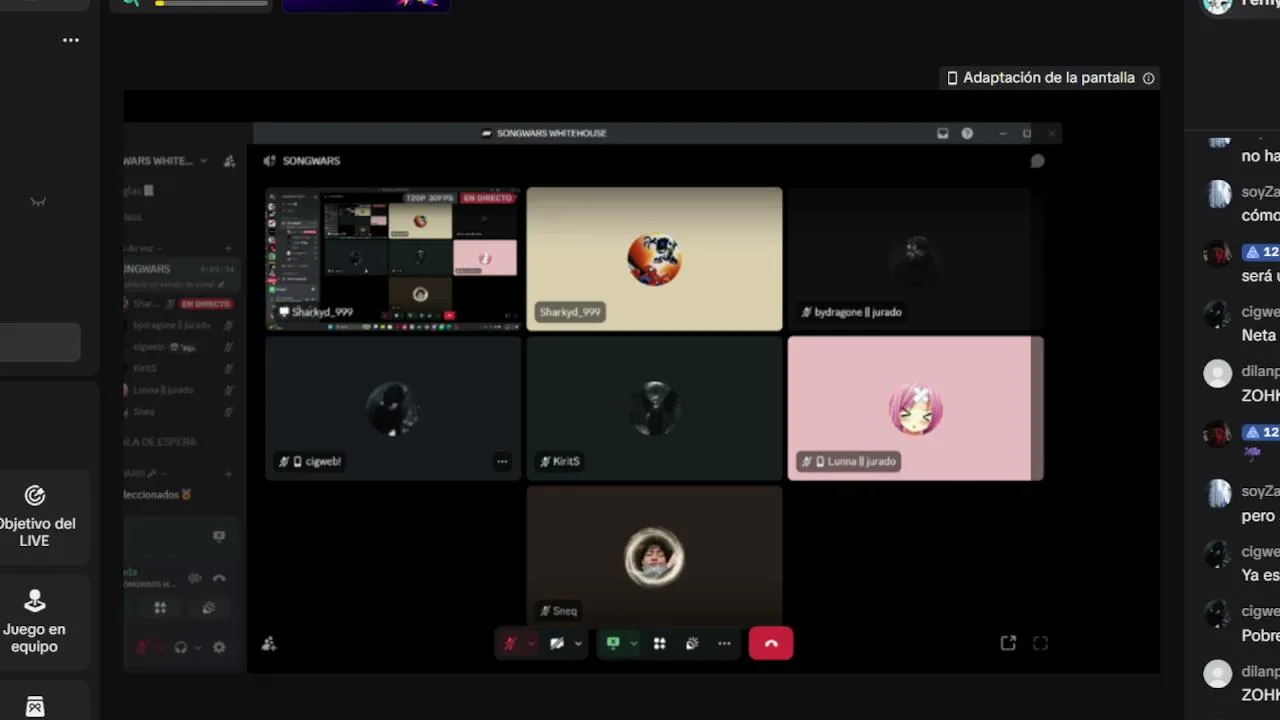The width and height of the screenshot is (1280, 720).
Task: Select Sneq in sidebar member list
Action: click(180, 412)
